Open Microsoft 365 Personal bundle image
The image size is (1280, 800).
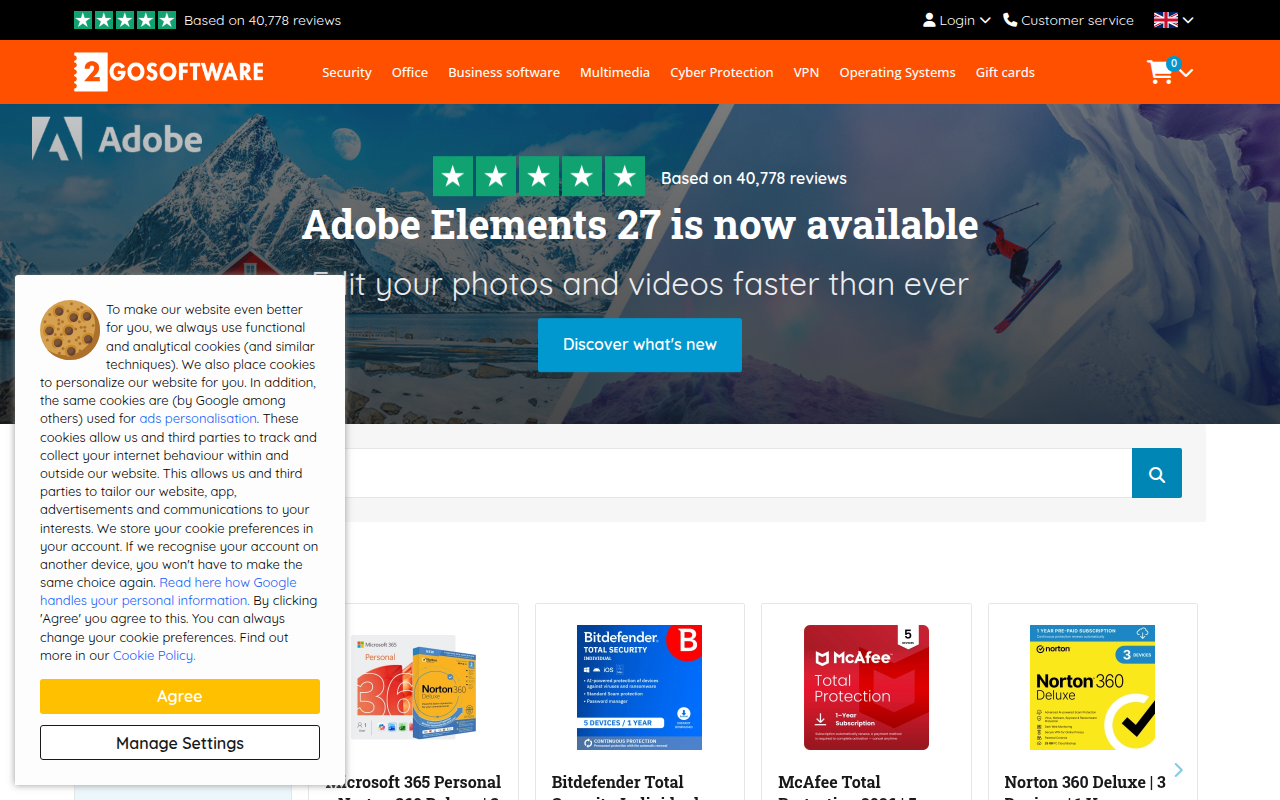(413, 688)
